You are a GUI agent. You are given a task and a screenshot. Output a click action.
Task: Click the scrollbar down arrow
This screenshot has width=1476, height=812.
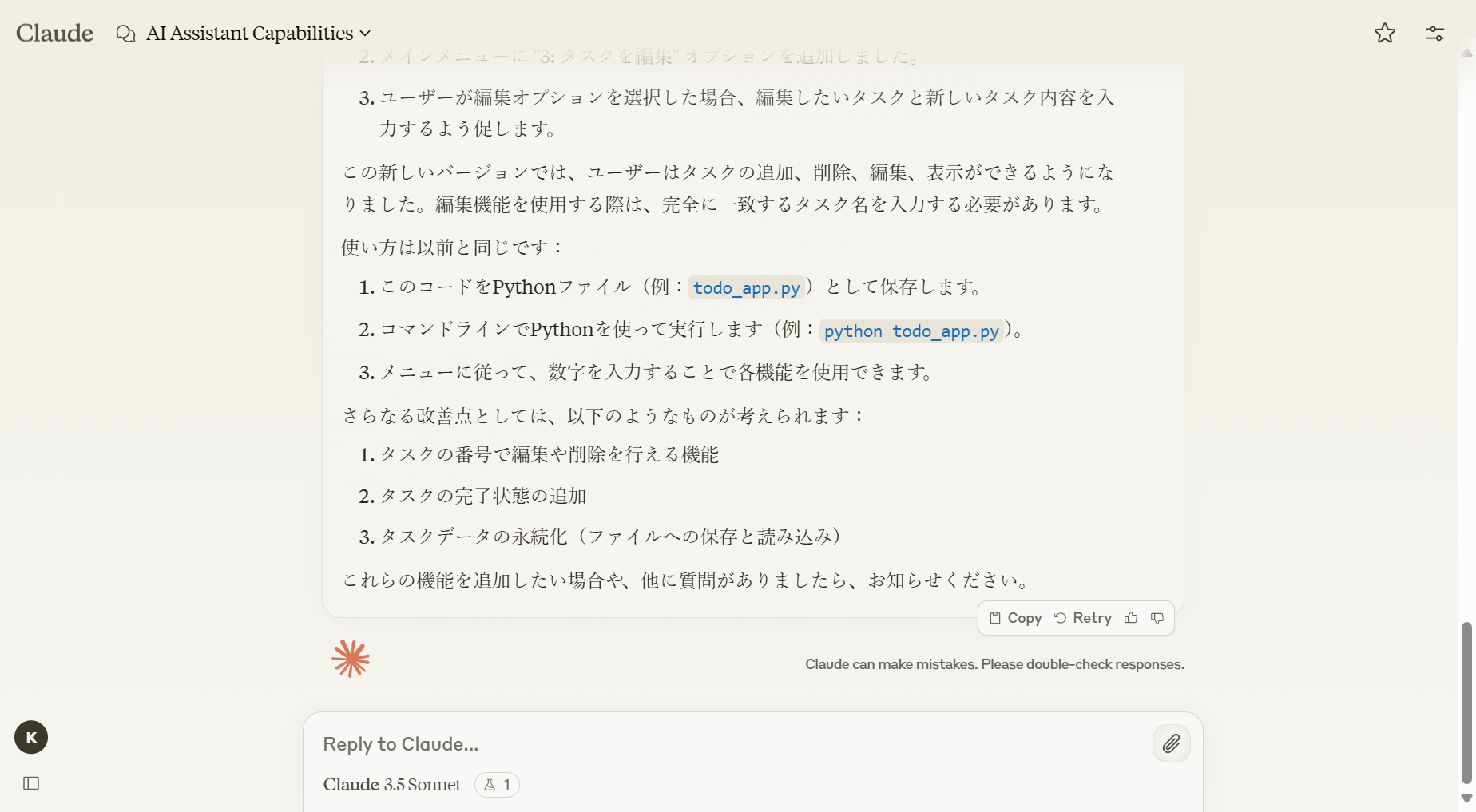click(1466, 798)
